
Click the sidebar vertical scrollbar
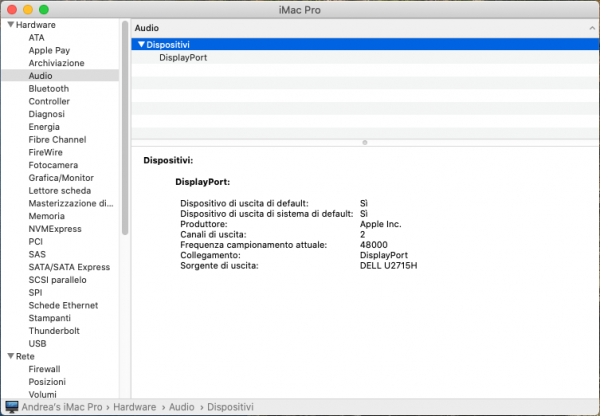(125, 128)
